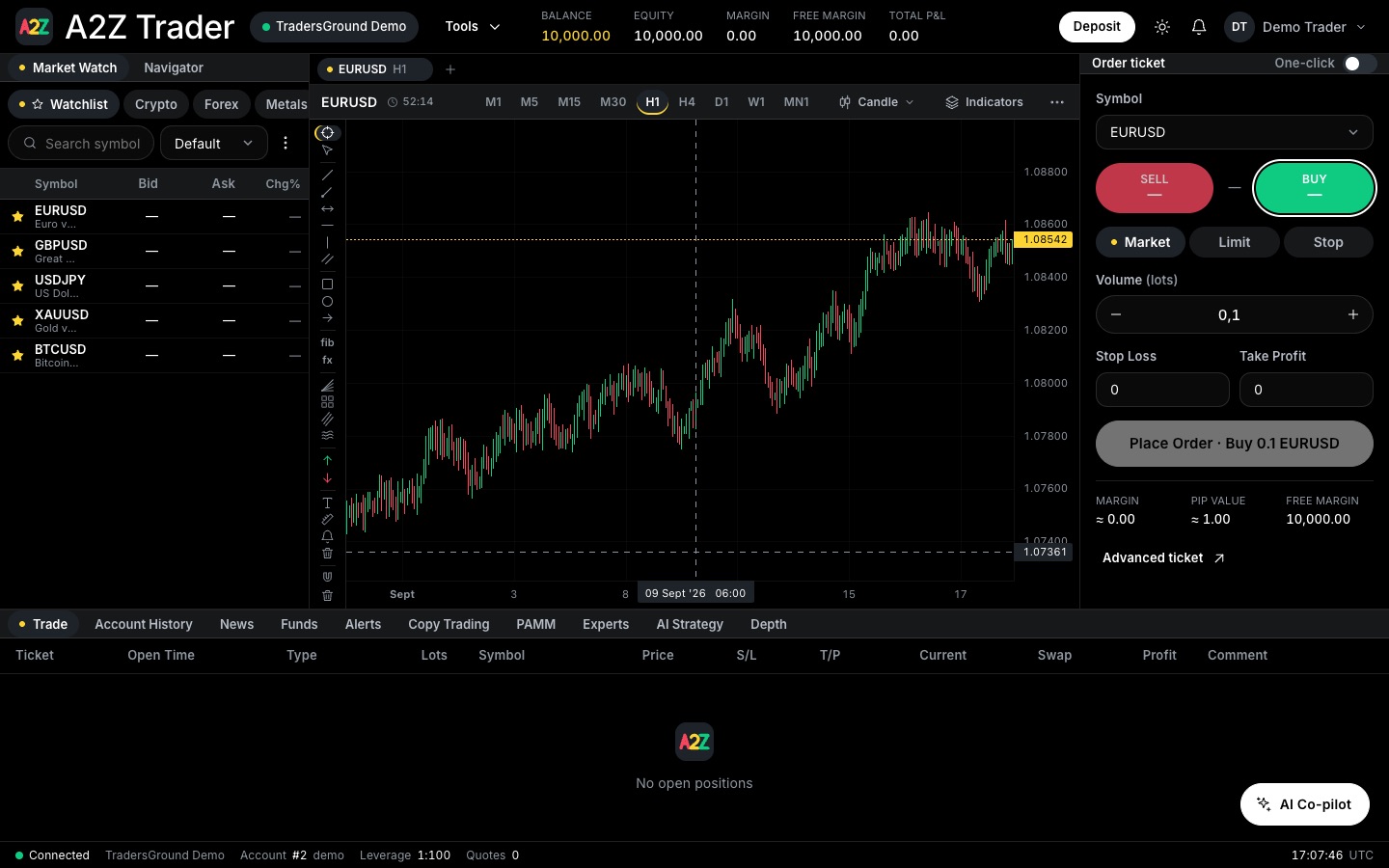Select the ruler measure tool
The height and width of the screenshot is (868, 1389).
click(327, 520)
